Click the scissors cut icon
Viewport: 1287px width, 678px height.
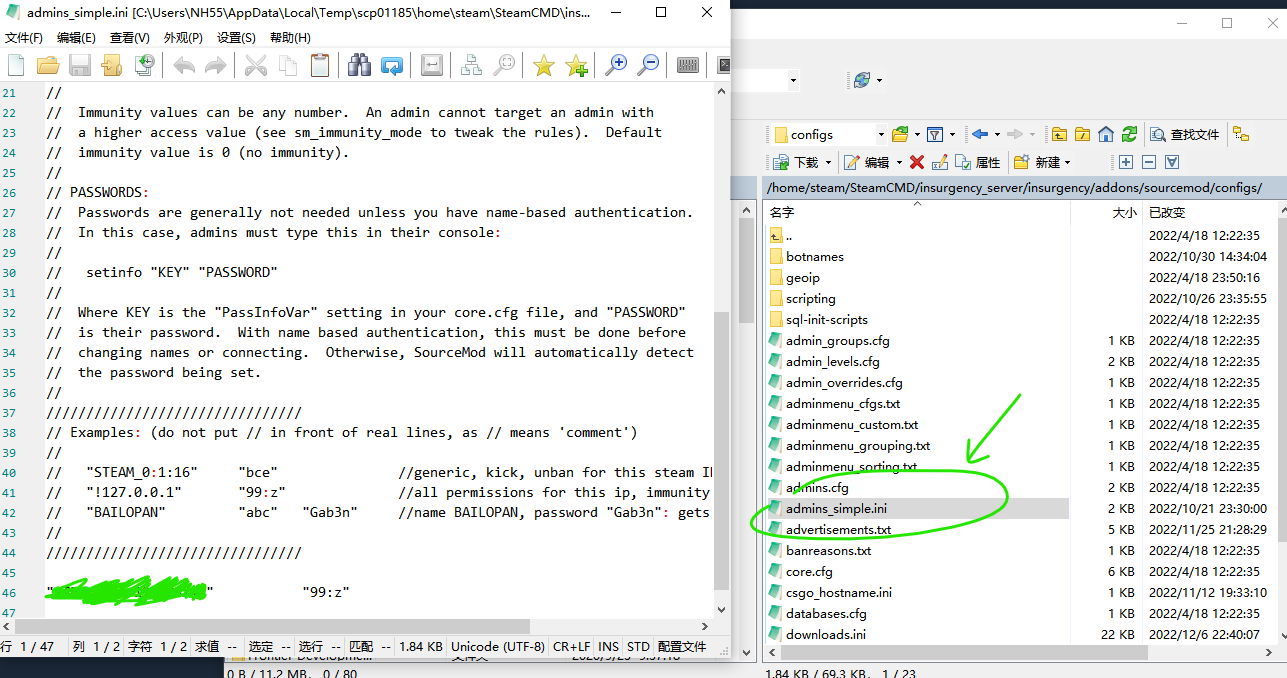[x=256, y=66]
